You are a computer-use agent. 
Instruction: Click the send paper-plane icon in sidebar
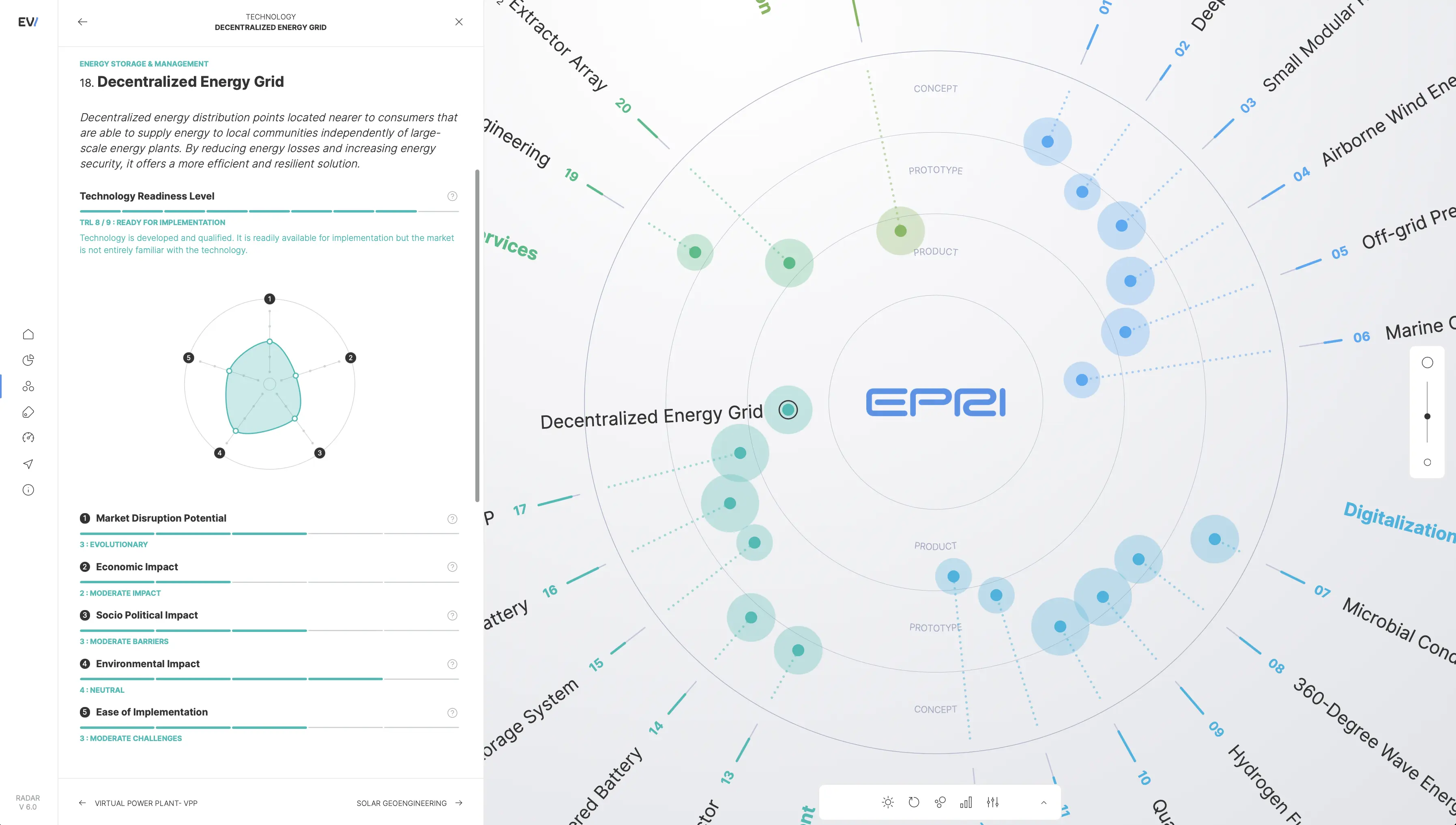pos(28,464)
